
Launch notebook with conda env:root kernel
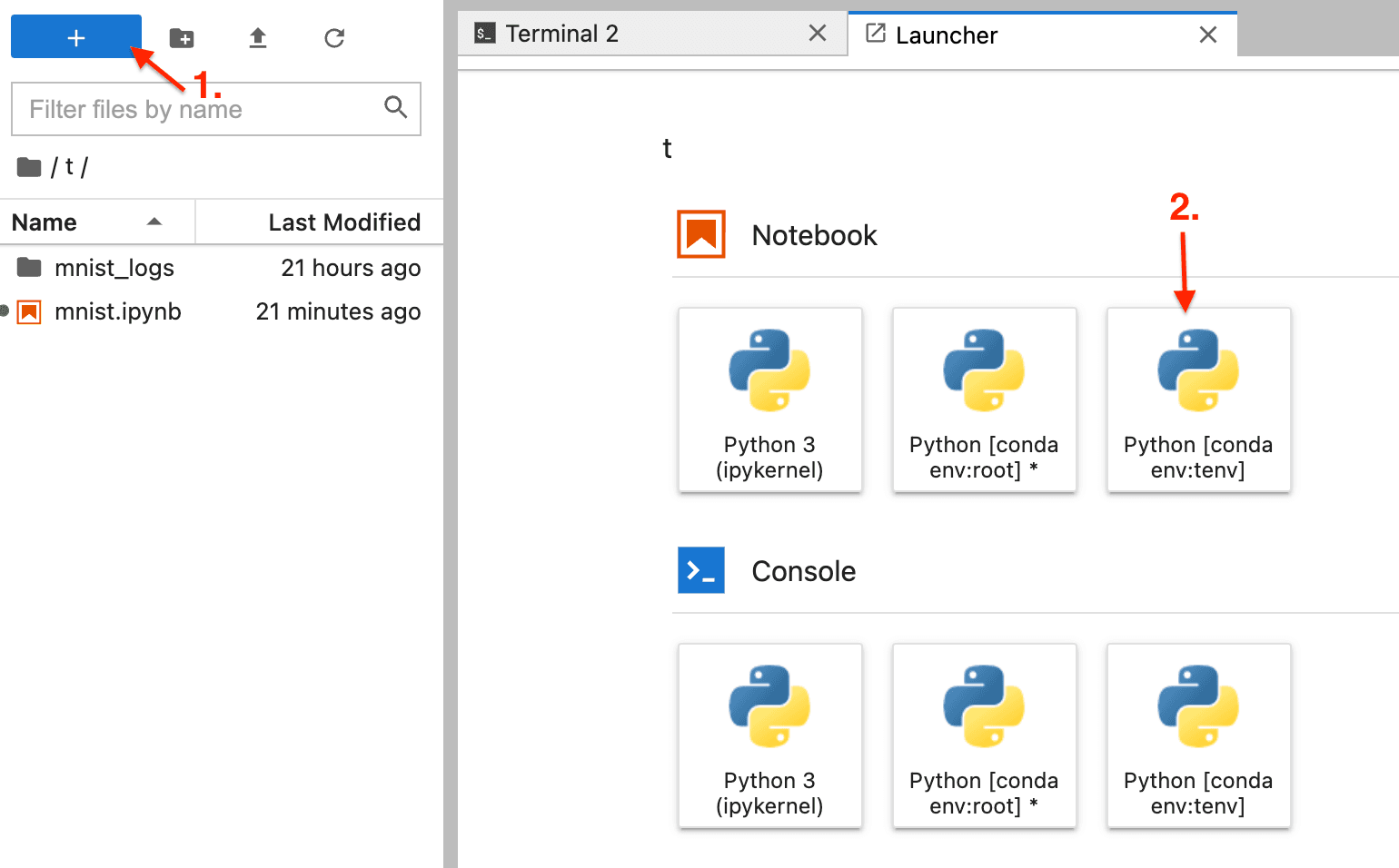click(x=984, y=399)
